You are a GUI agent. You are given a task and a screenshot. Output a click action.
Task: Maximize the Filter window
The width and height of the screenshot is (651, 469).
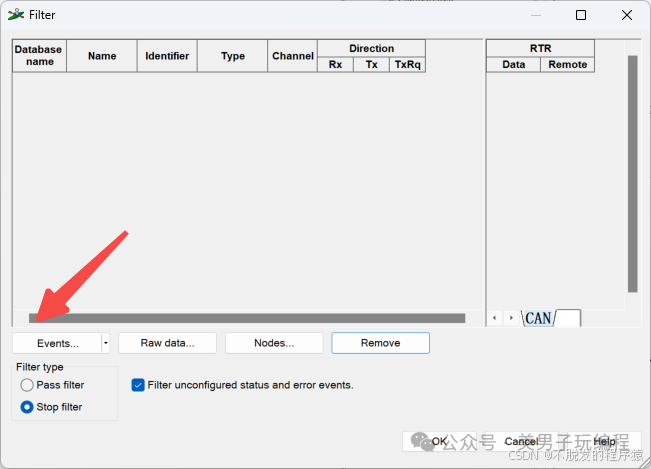point(581,15)
